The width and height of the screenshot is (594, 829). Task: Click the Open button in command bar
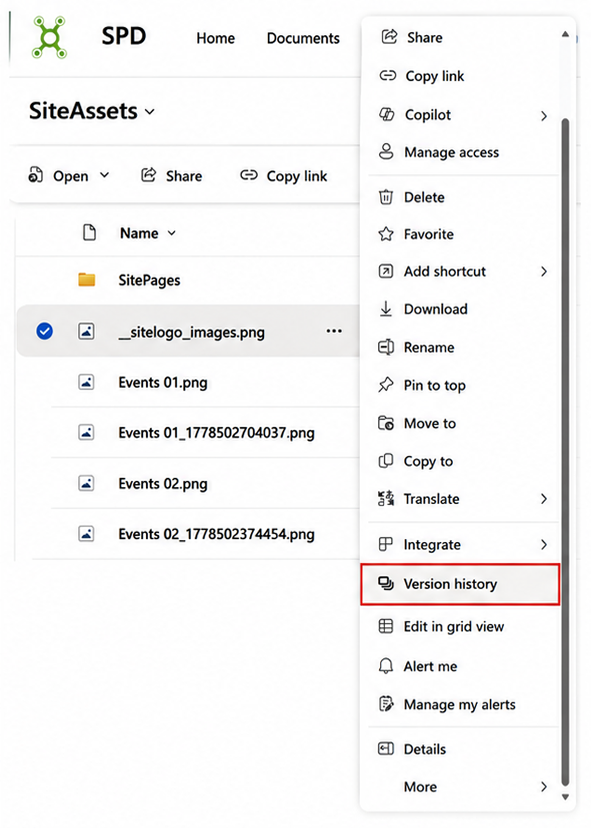(58, 176)
